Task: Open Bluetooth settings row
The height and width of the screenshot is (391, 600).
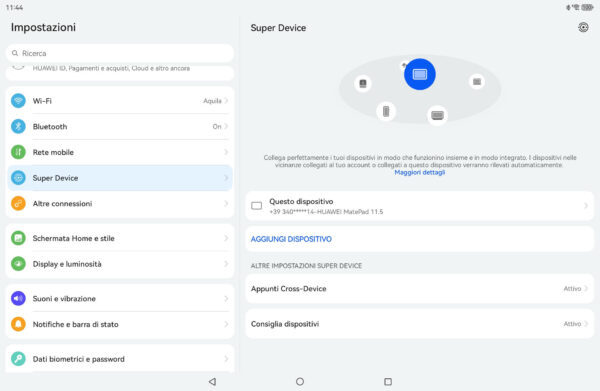Action: click(120, 127)
